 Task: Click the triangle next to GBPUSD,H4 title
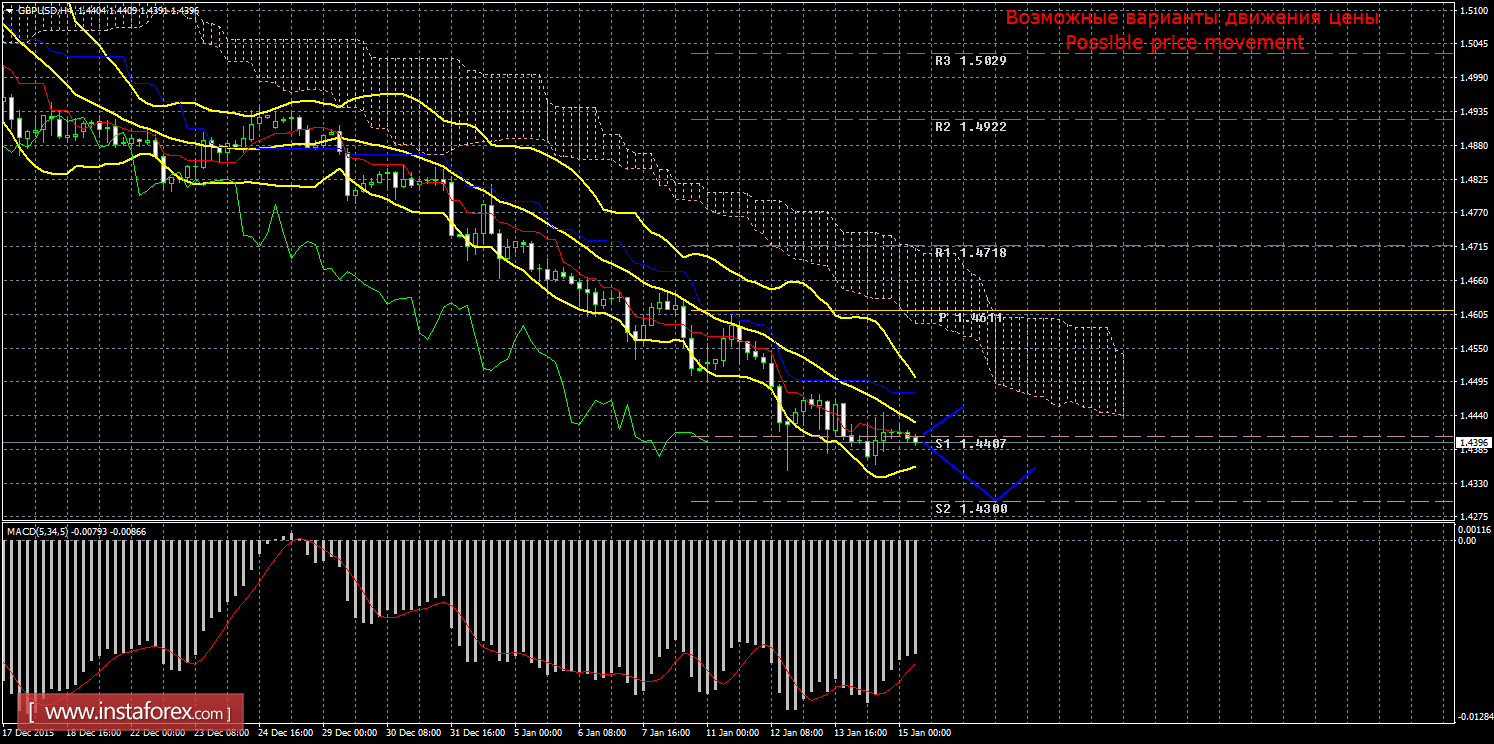[x=9, y=10]
